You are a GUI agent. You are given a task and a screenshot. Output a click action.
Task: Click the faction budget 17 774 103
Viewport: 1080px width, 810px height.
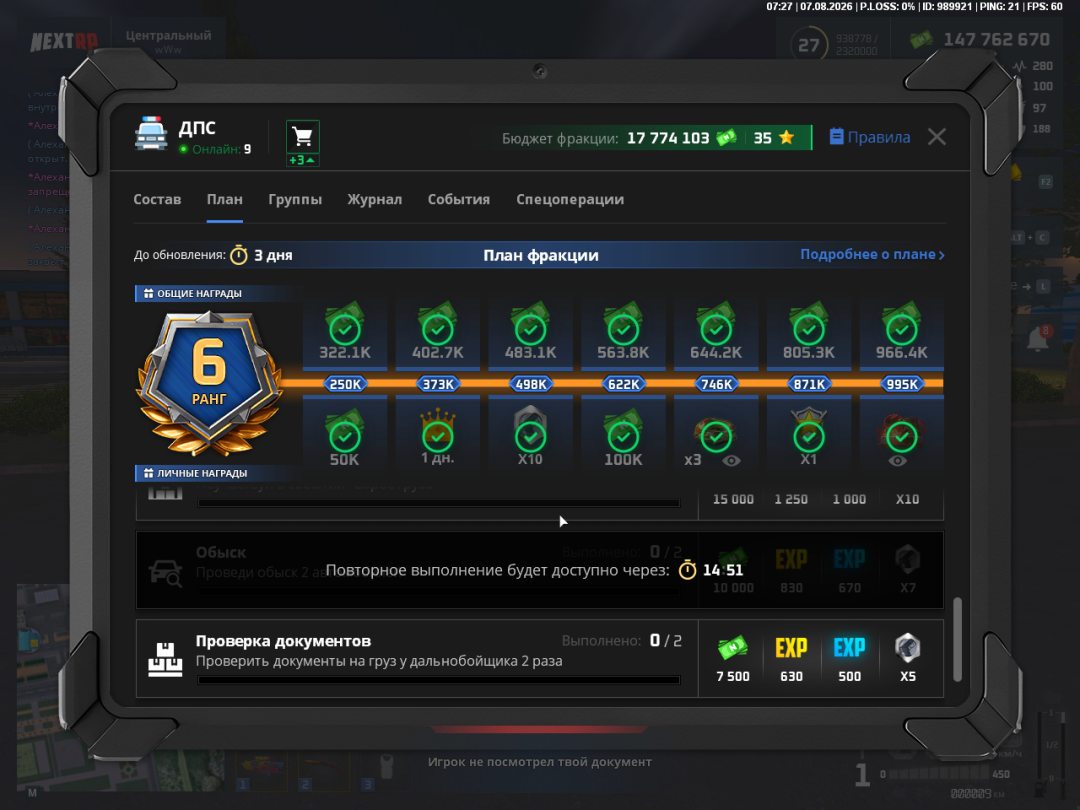pyautogui.click(x=668, y=138)
